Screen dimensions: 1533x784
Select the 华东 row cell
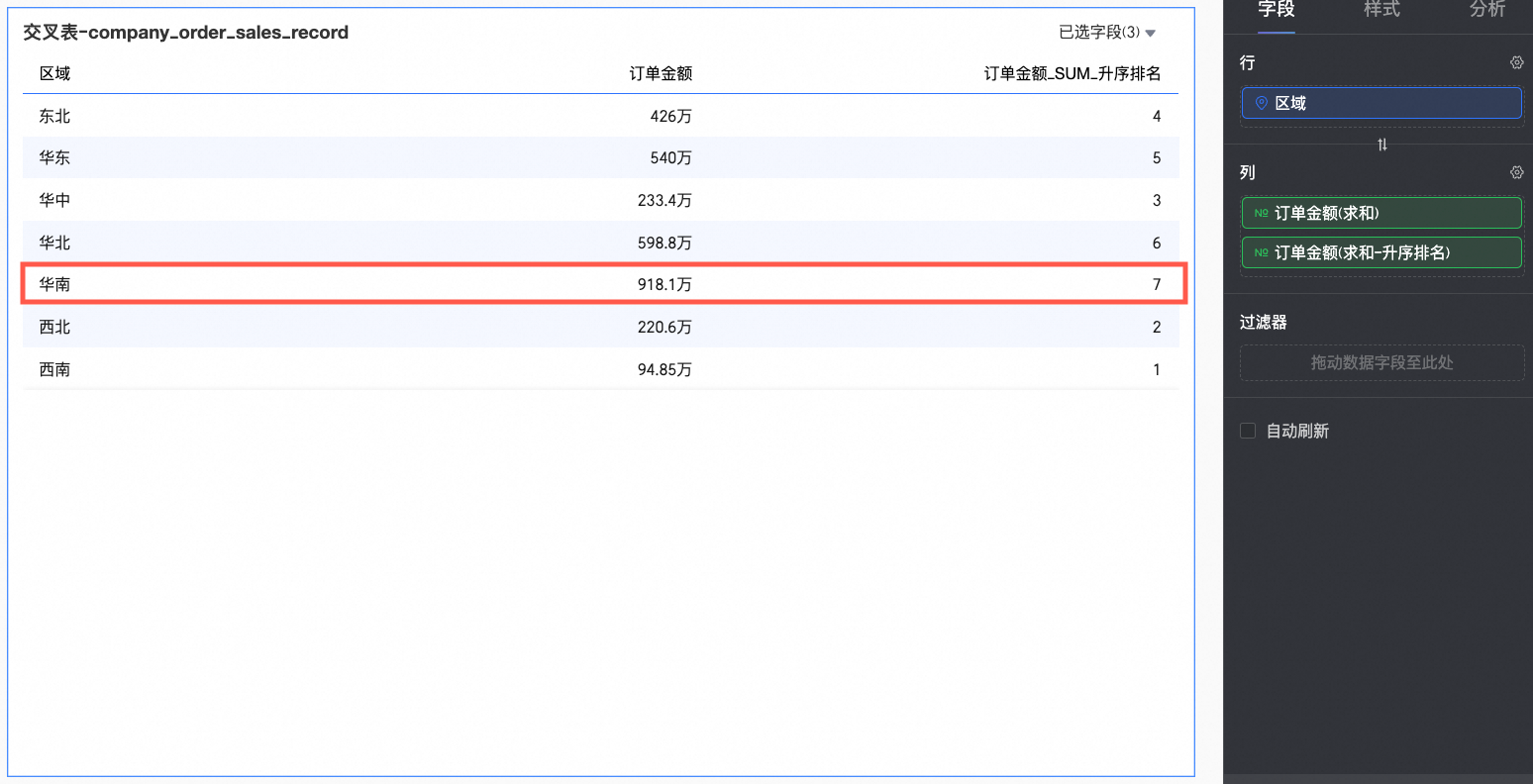click(x=54, y=157)
